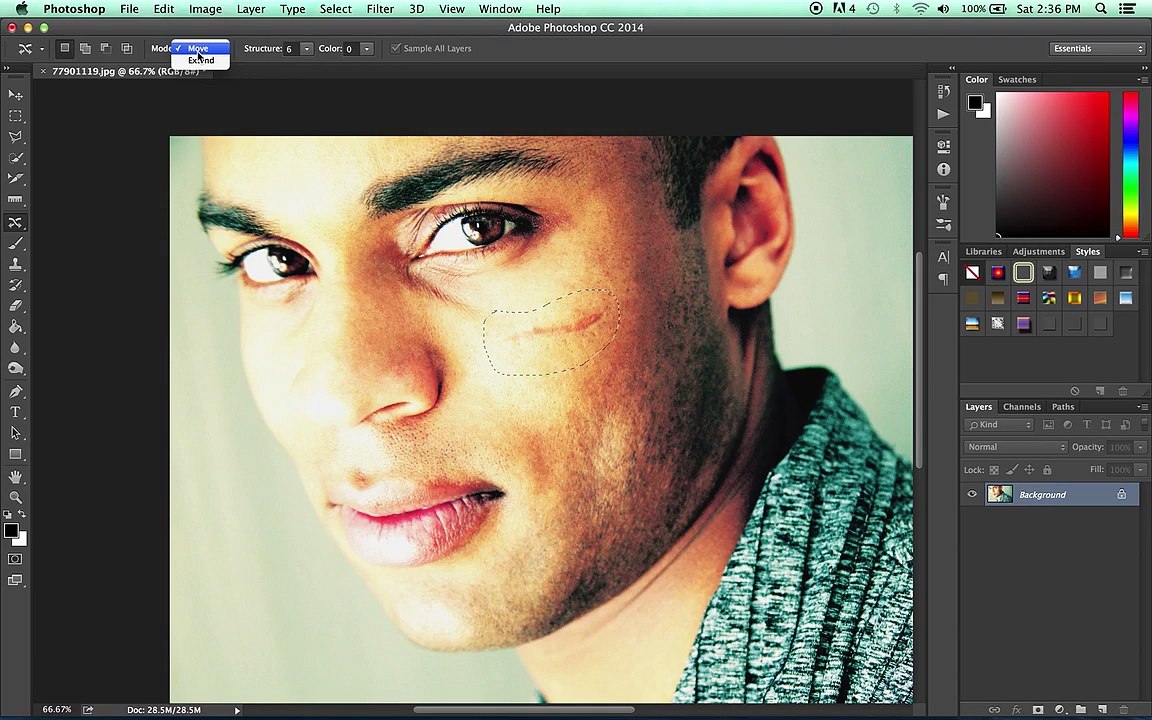This screenshot has width=1152, height=720.
Task: Hide the Background layer visibility eye
Action: (972, 494)
